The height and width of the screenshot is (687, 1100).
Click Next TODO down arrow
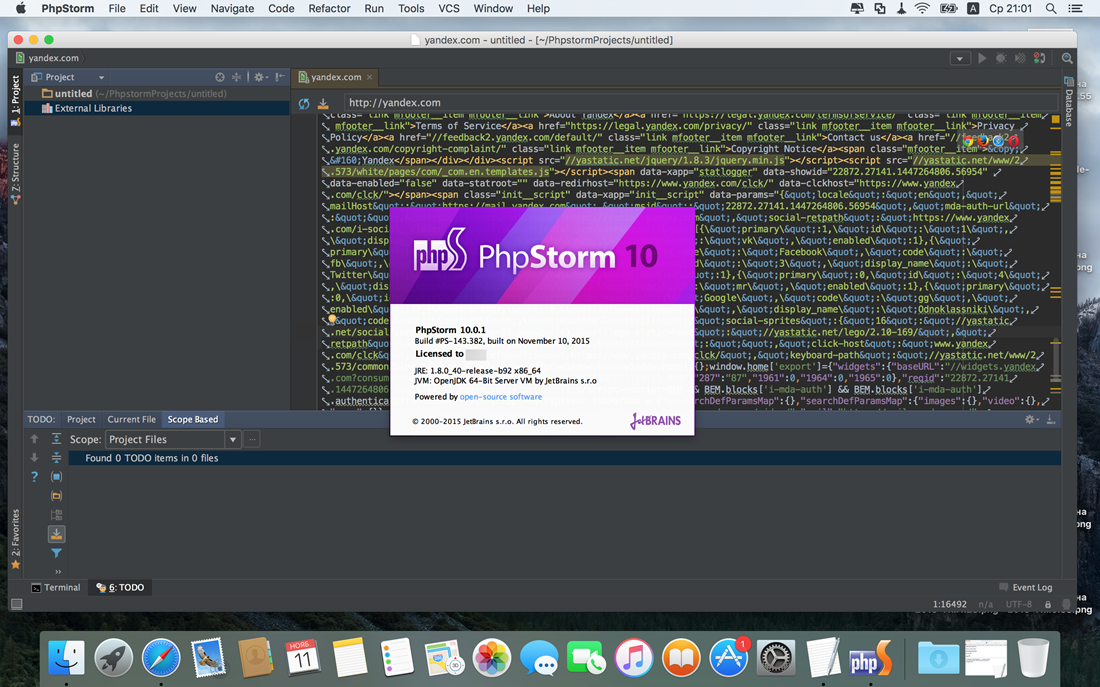[x=34, y=458]
